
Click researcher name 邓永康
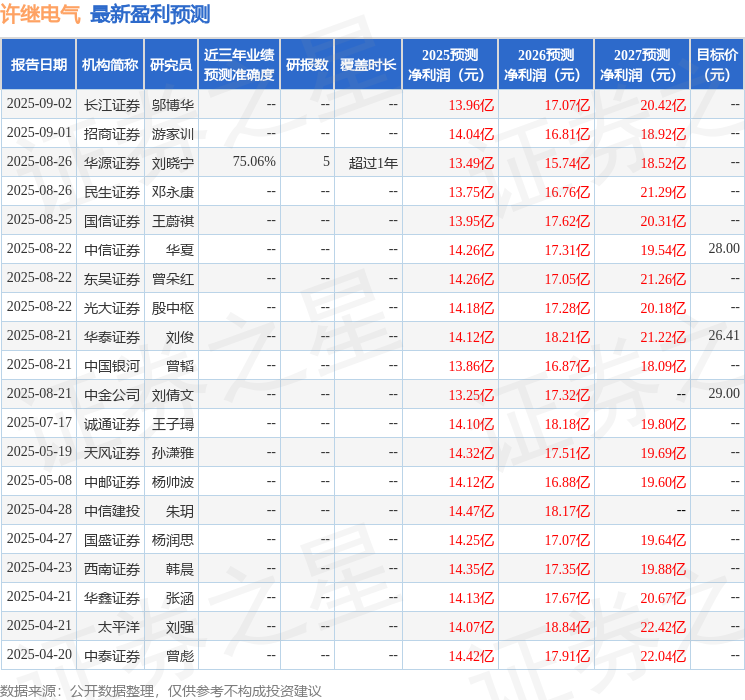[x=172, y=192]
